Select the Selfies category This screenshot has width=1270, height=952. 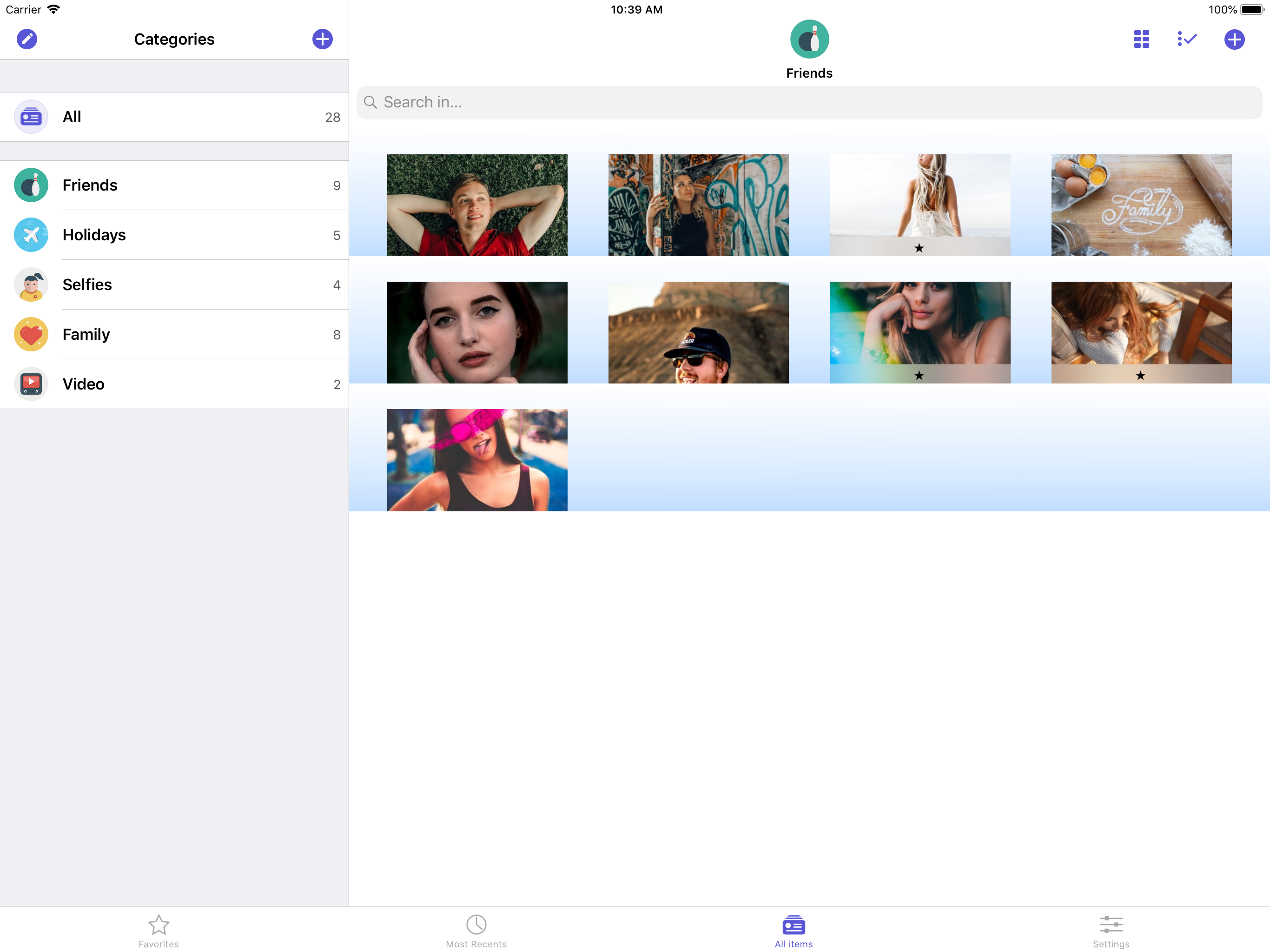coord(174,285)
